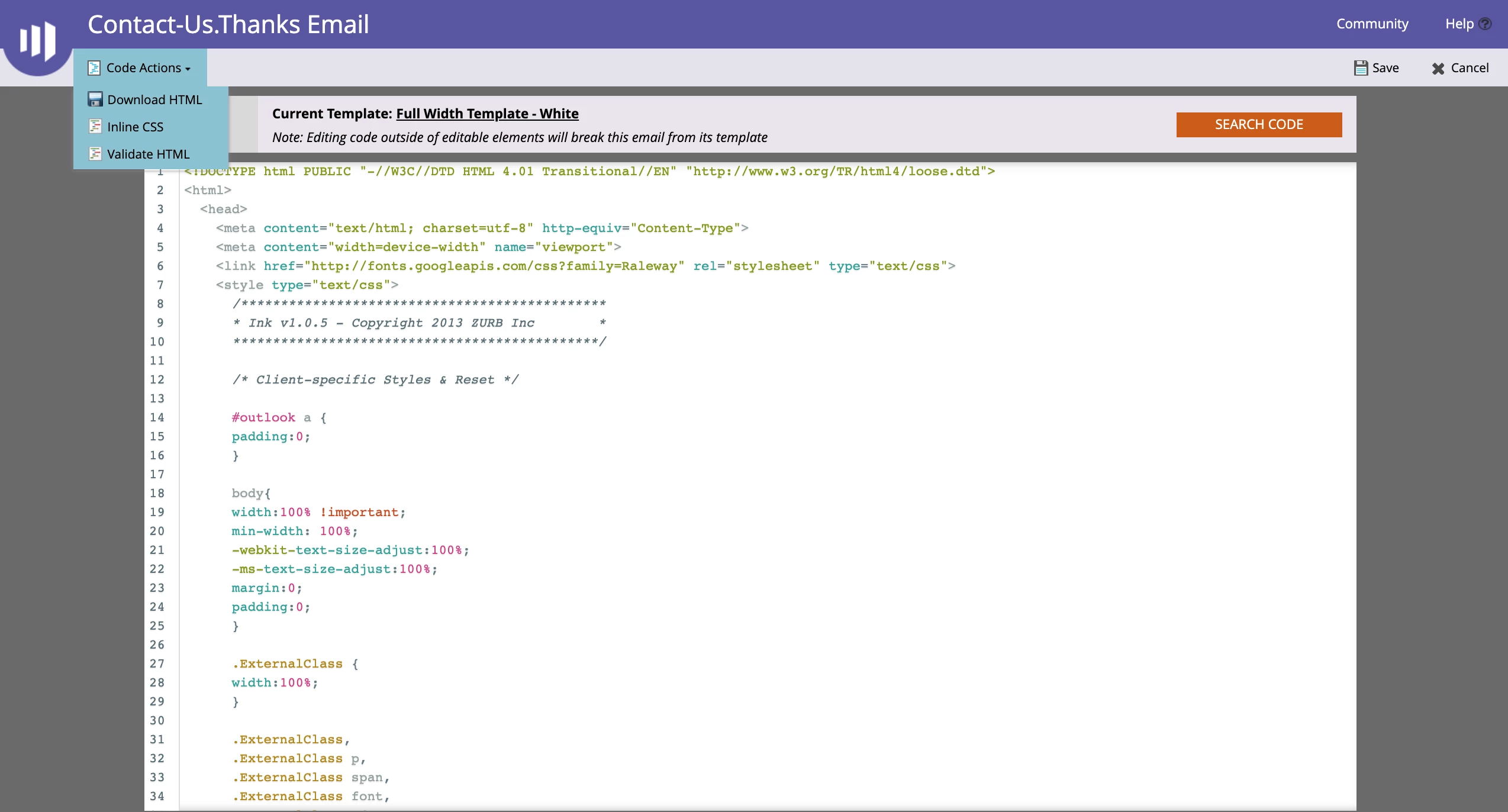The height and width of the screenshot is (812, 1508).
Task: Click the Marketo logo icon
Action: click(x=37, y=40)
